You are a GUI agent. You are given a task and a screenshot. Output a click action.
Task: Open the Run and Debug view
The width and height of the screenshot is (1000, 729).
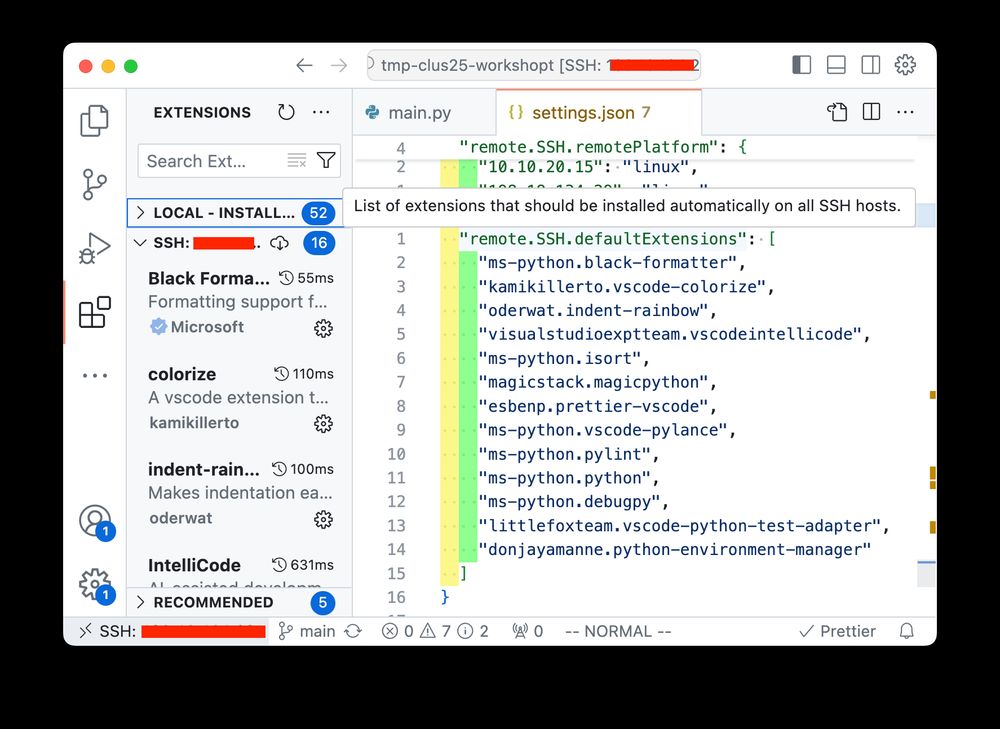point(94,248)
